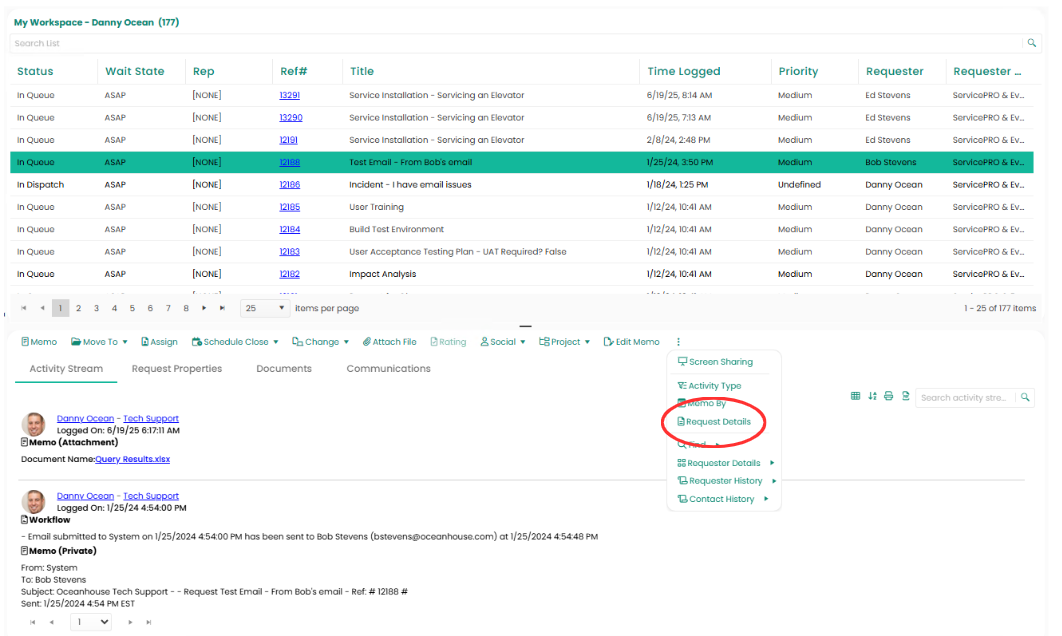Go to page 2 of the list
Image resolution: width=1062 pixels, height=636 pixels.
coord(79,308)
